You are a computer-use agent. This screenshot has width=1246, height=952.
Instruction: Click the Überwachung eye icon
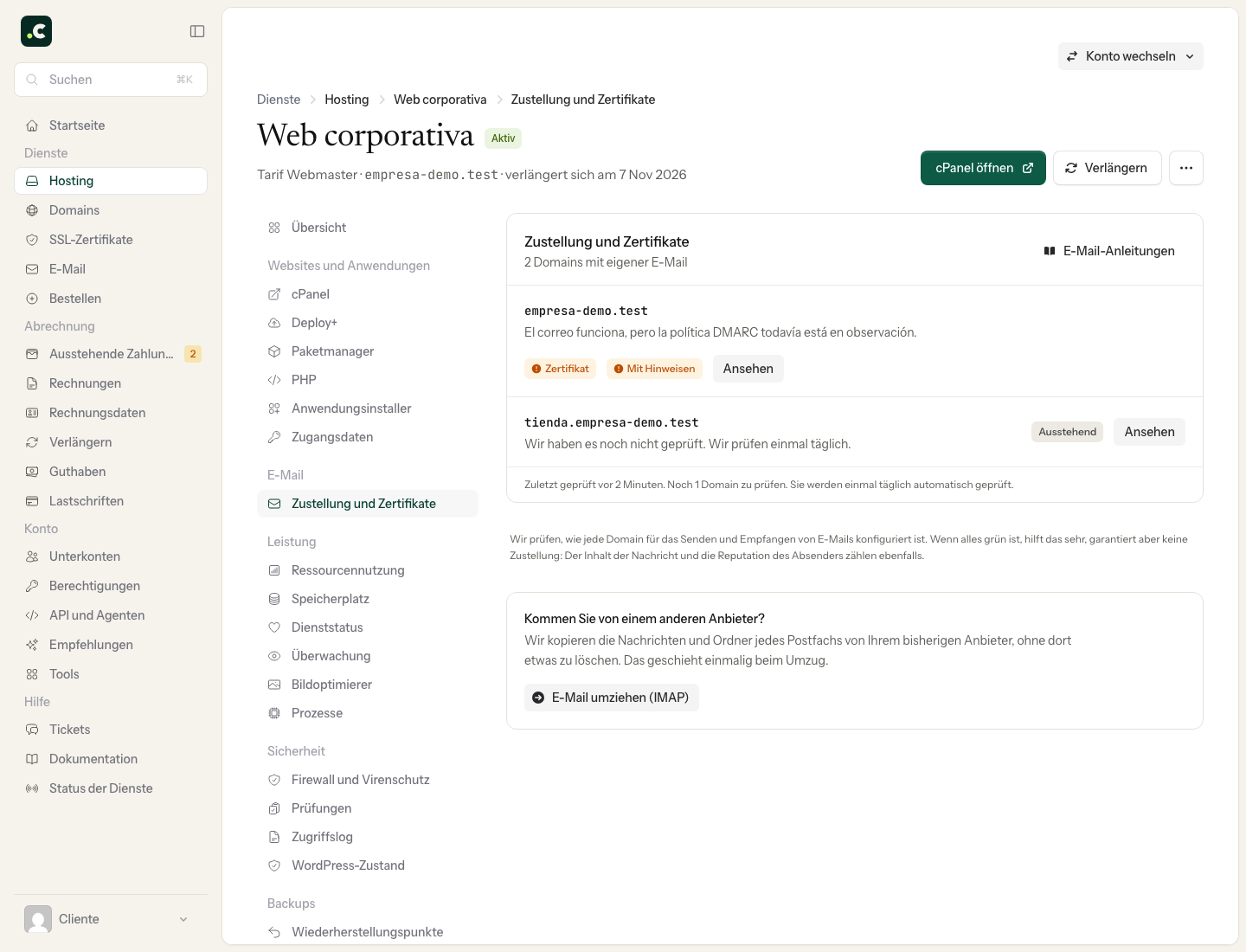(x=274, y=656)
